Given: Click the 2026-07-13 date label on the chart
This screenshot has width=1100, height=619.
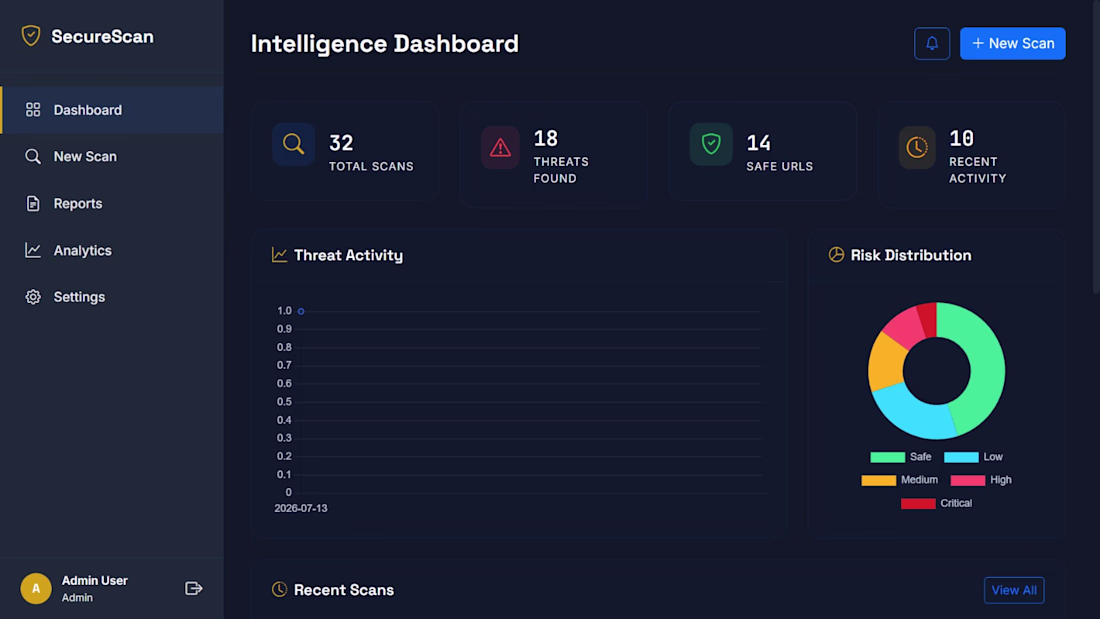Looking at the screenshot, I should point(301,508).
